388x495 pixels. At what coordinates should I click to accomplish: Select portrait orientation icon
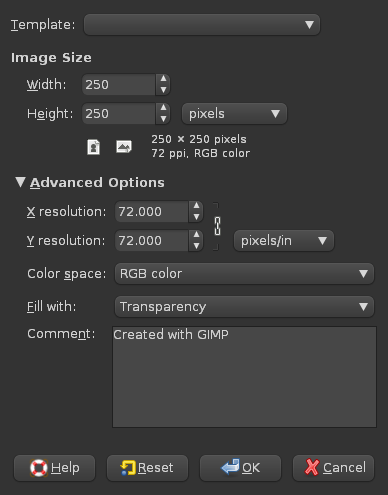93,147
